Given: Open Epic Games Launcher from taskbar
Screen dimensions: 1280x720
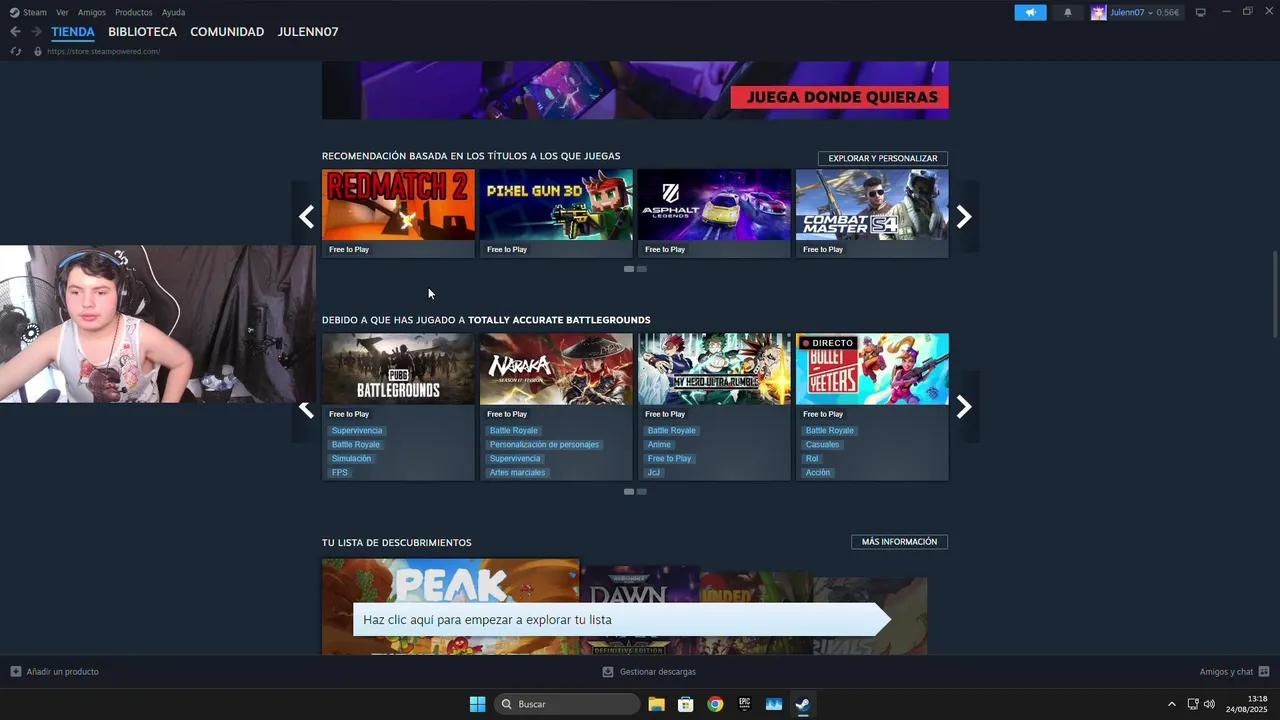Looking at the screenshot, I should point(744,704).
